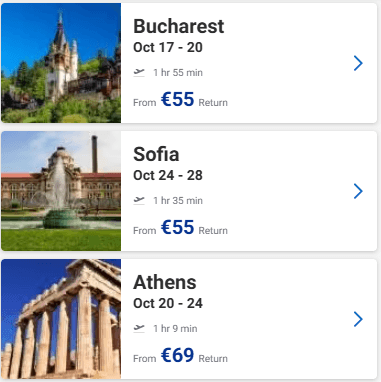The height and width of the screenshot is (382, 381).
Task: Click the 1 hr 9 min flight duration
Action: point(175,329)
